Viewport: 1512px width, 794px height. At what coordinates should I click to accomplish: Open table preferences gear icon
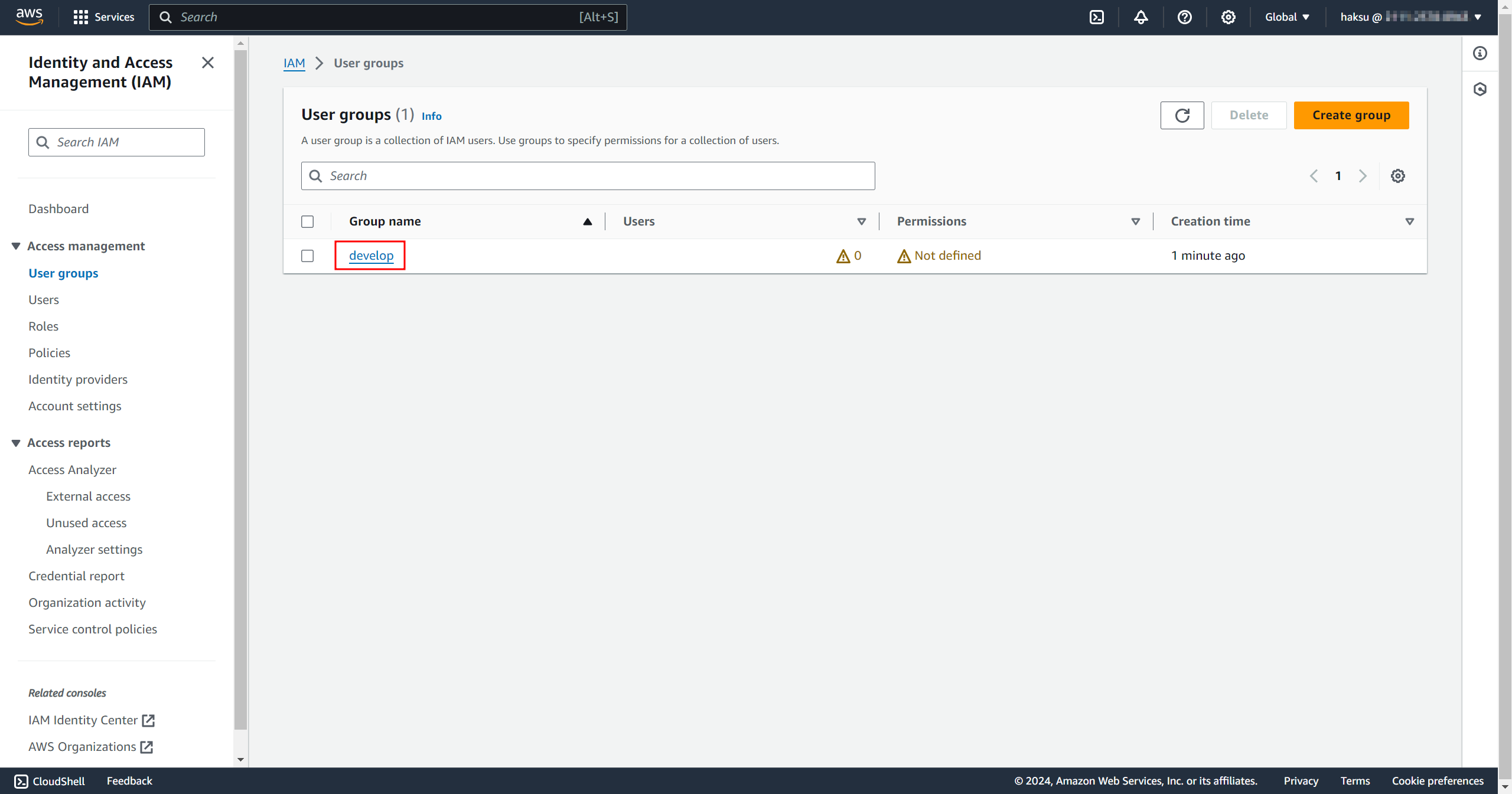click(1397, 176)
